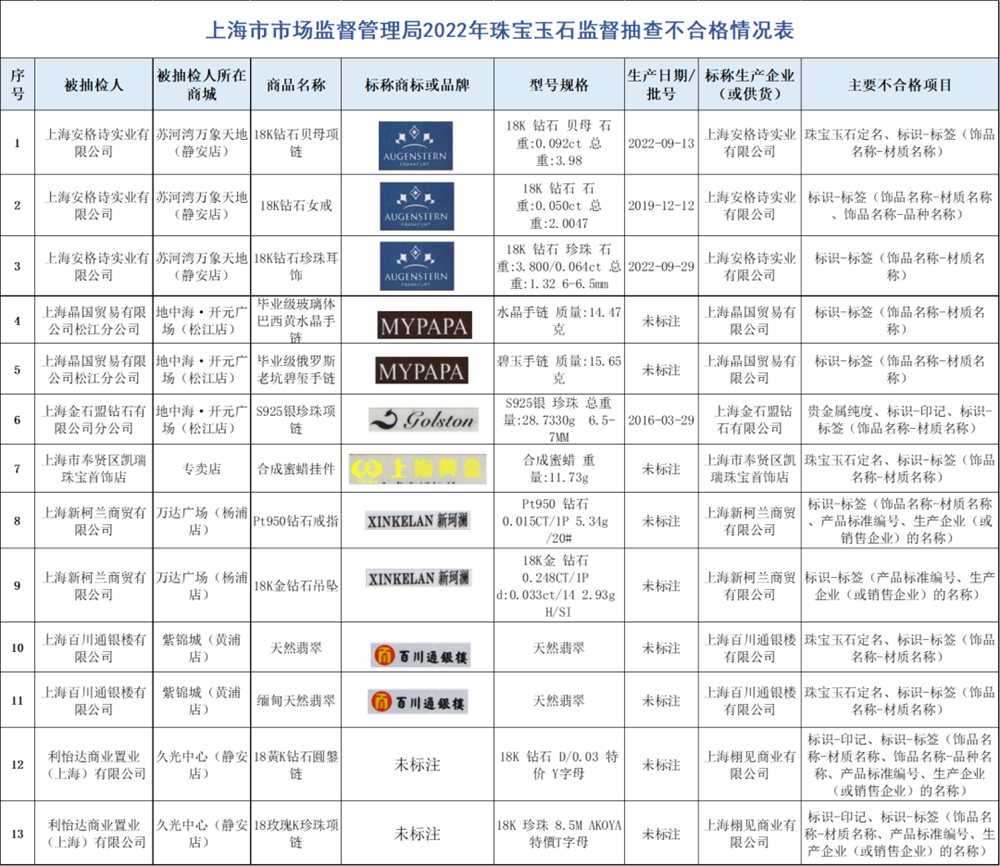The image size is (1000, 866).
Task: Click the row 10 mall cell 紫锦城（黄浦店）
Action: coord(202,648)
